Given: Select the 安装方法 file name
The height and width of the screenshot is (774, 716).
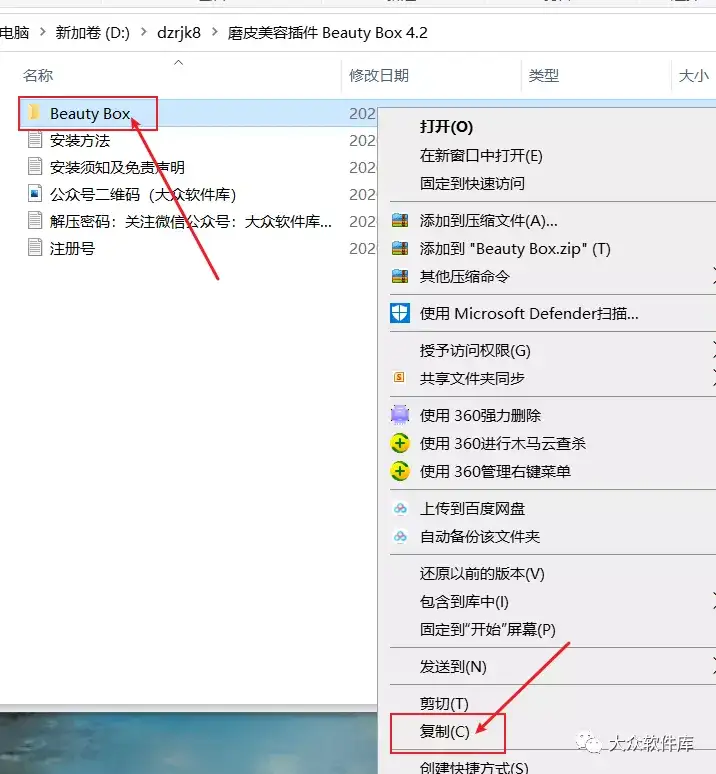Looking at the screenshot, I should pyautogui.click(x=80, y=141).
